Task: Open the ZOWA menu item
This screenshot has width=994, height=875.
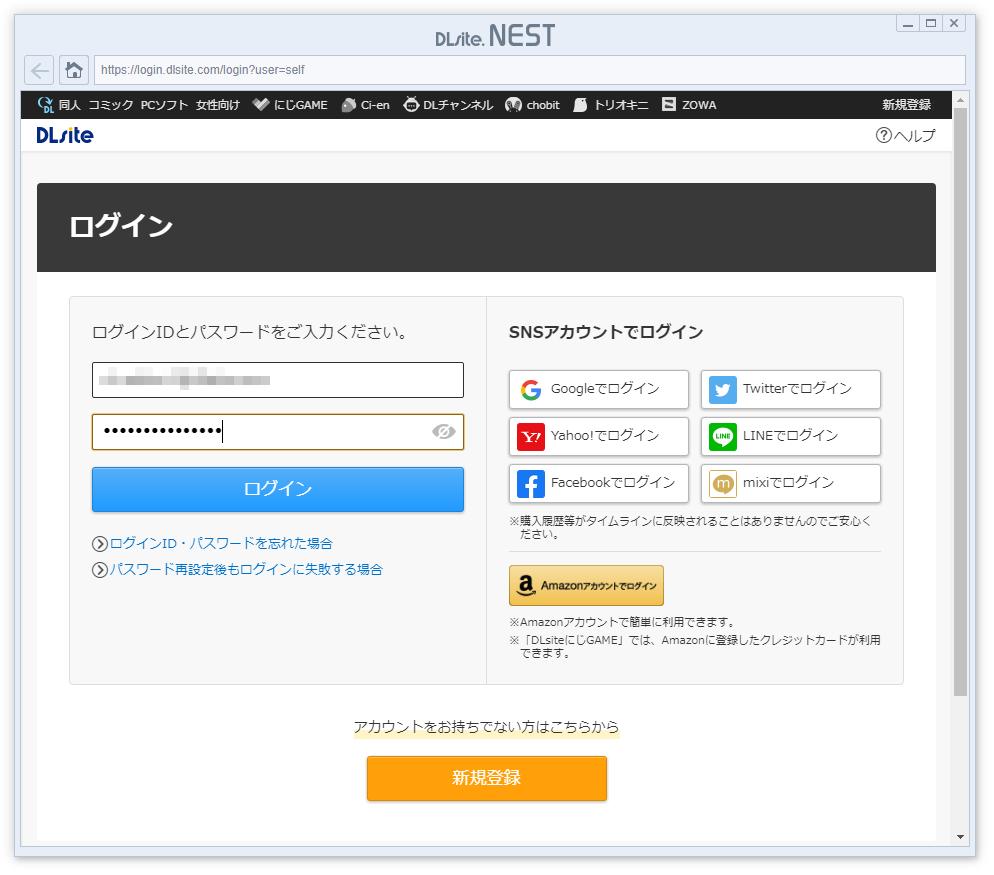Action: (x=699, y=105)
